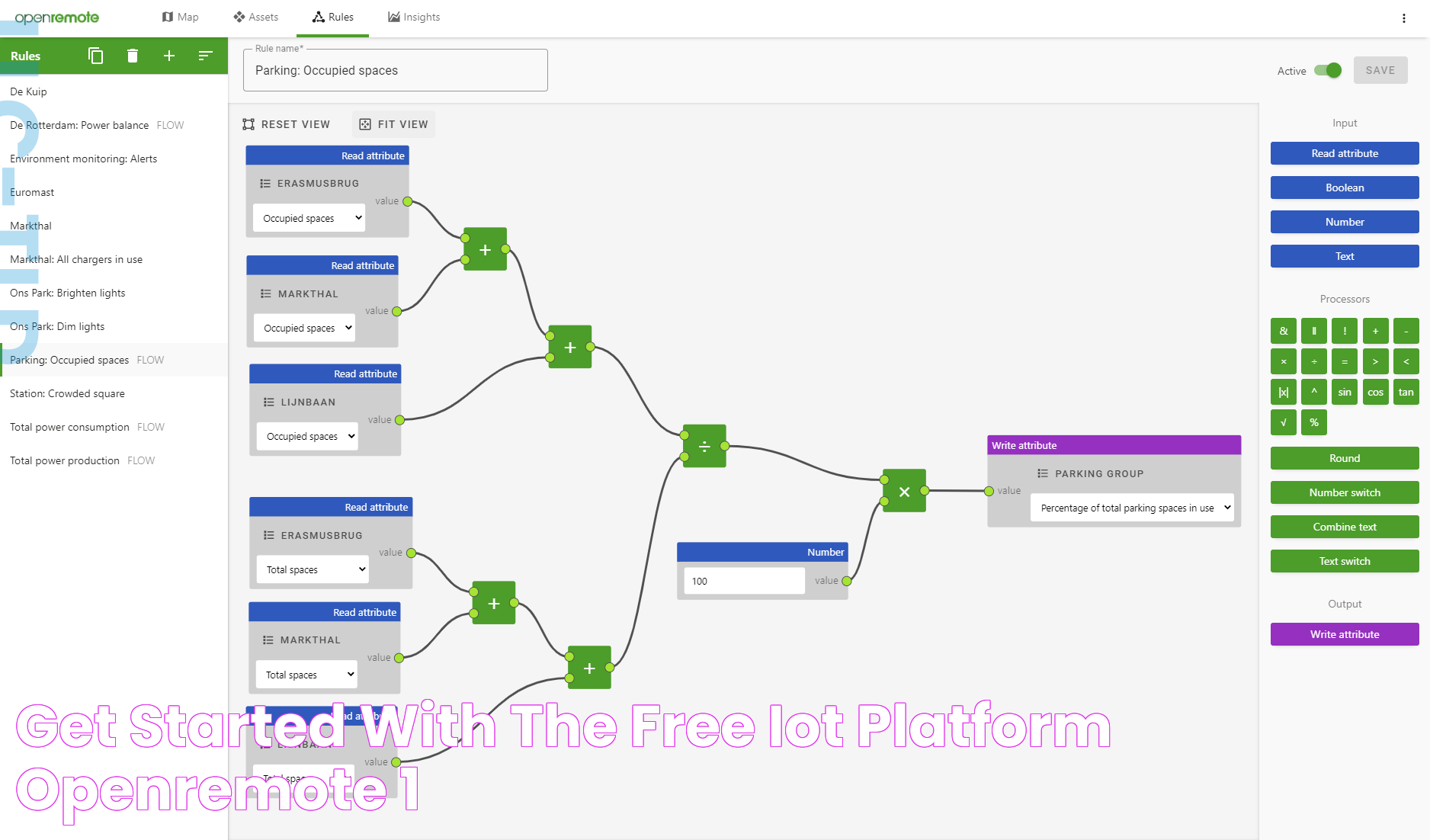Add the power (^) processor
The image size is (1430, 840).
pyautogui.click(x=1314, y=392)
